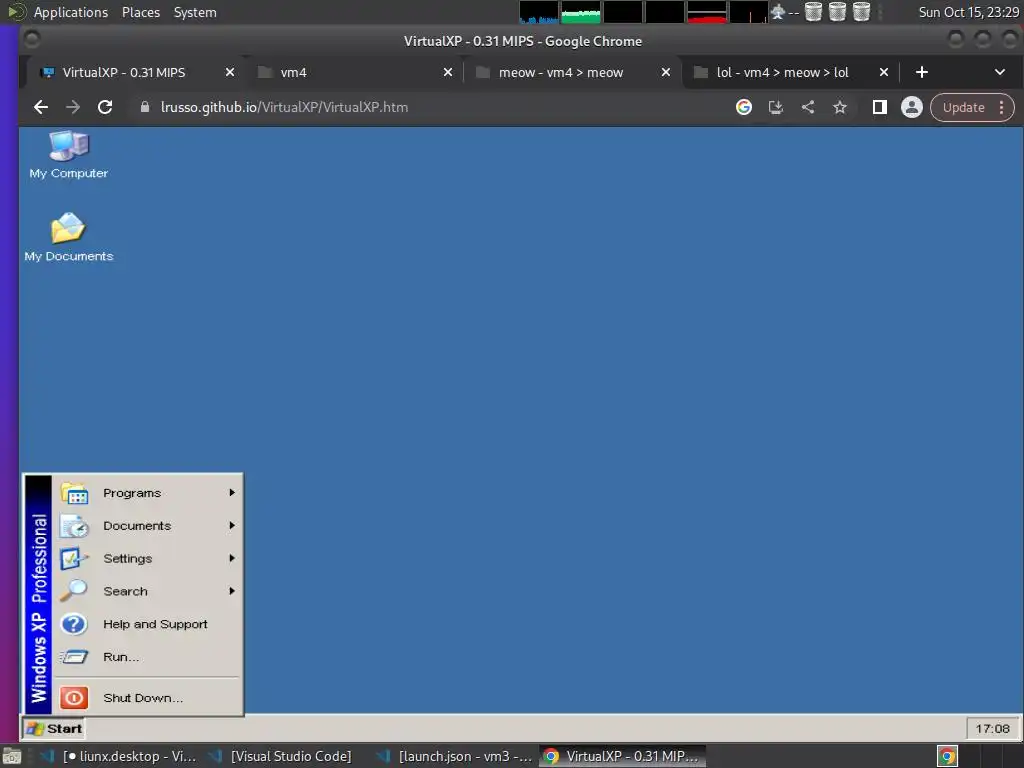Click the install app icon in address bar
The width and height of the screenshot is (1024, 768).
pos(776,107)
